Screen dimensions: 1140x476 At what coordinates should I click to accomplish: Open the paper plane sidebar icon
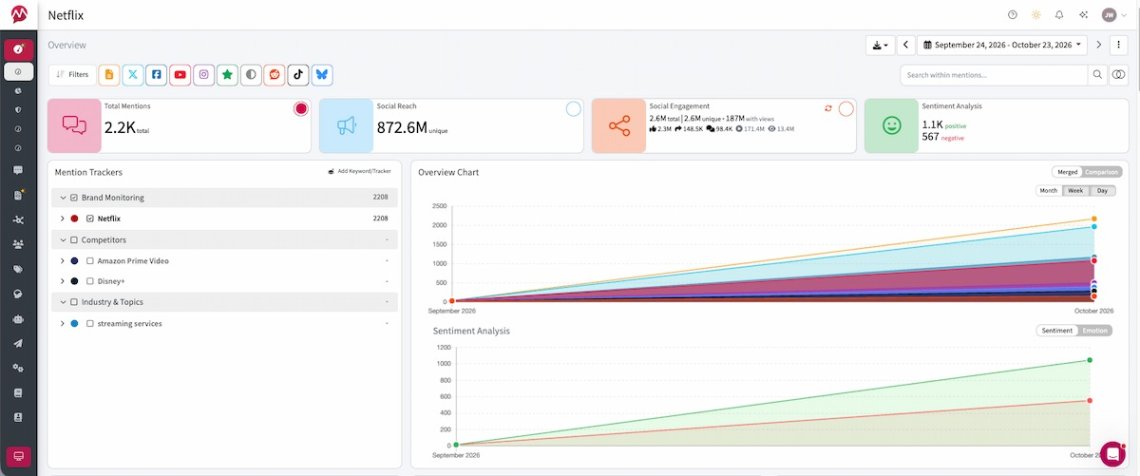18,343
